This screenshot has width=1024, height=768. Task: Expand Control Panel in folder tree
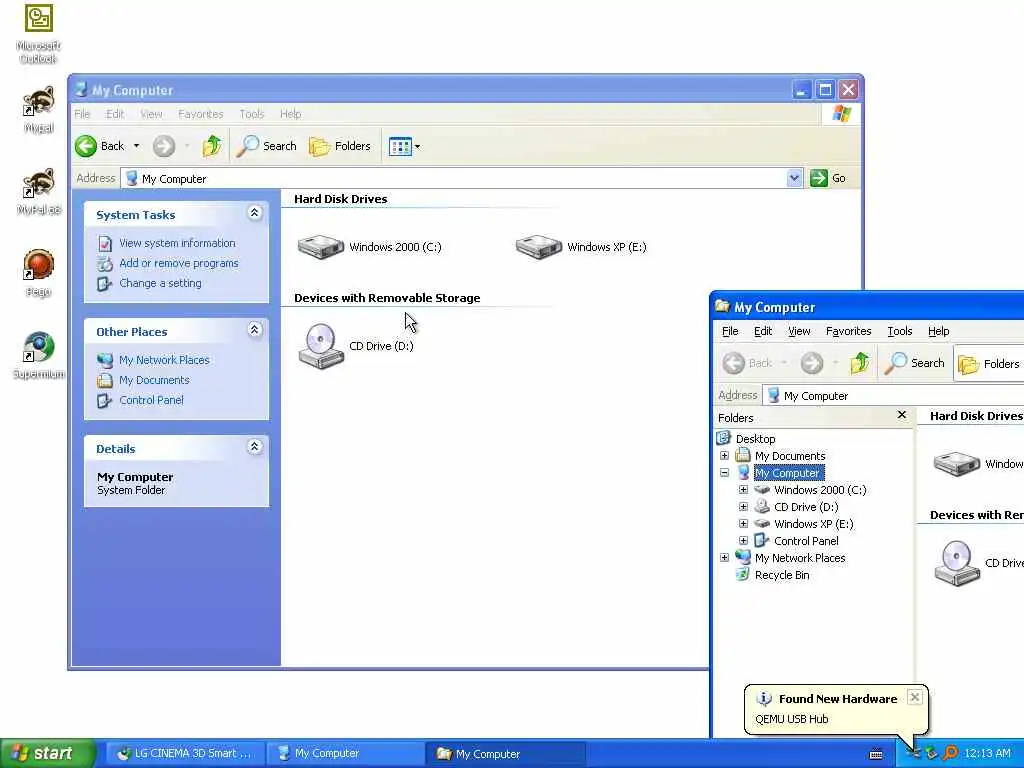pyautogui.click(x=743, y=541)
